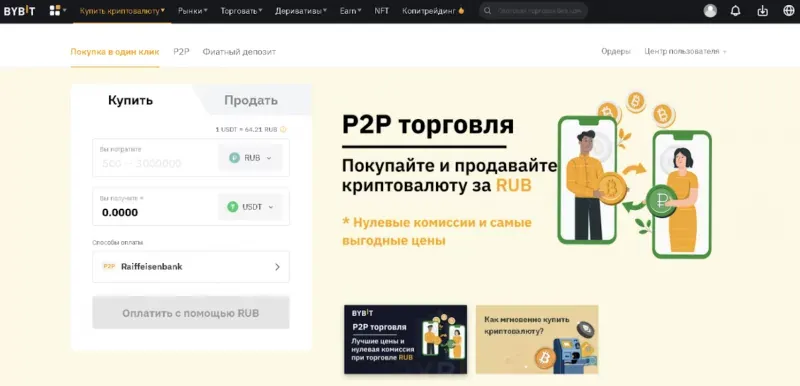Click the P2P badge beside Raiffeisenbank
Screen dimensions: 800x386
coord(109,266)
